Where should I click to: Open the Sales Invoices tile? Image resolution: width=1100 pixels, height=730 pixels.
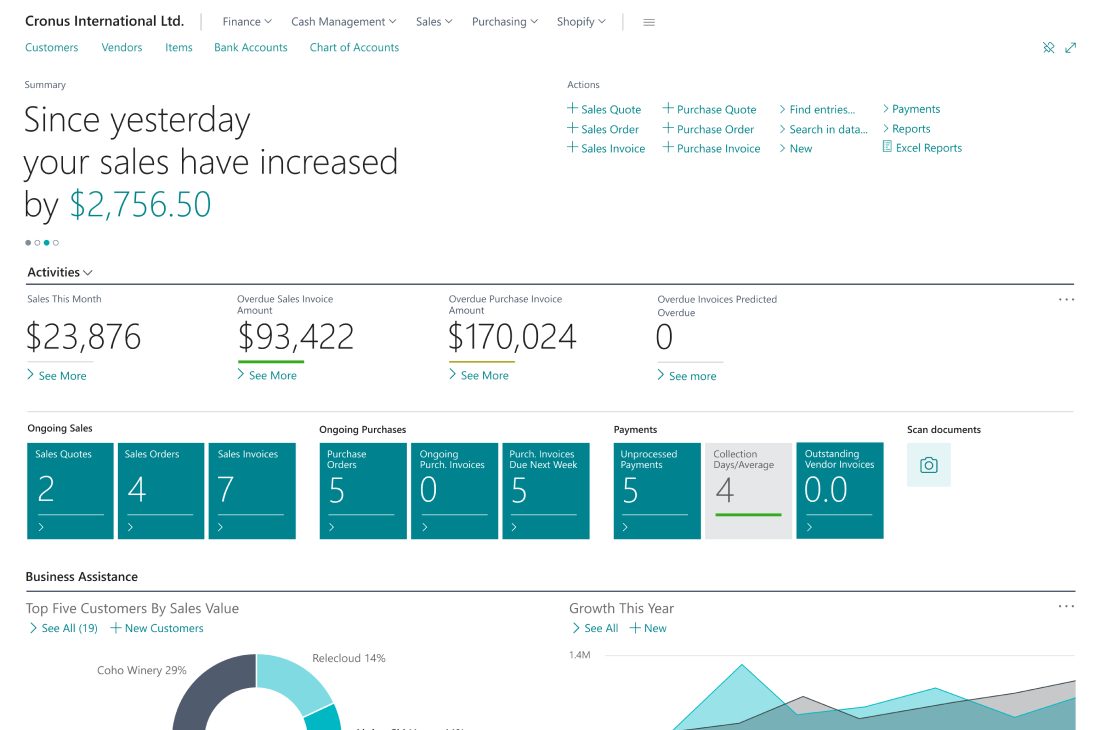tap(252, 491)
